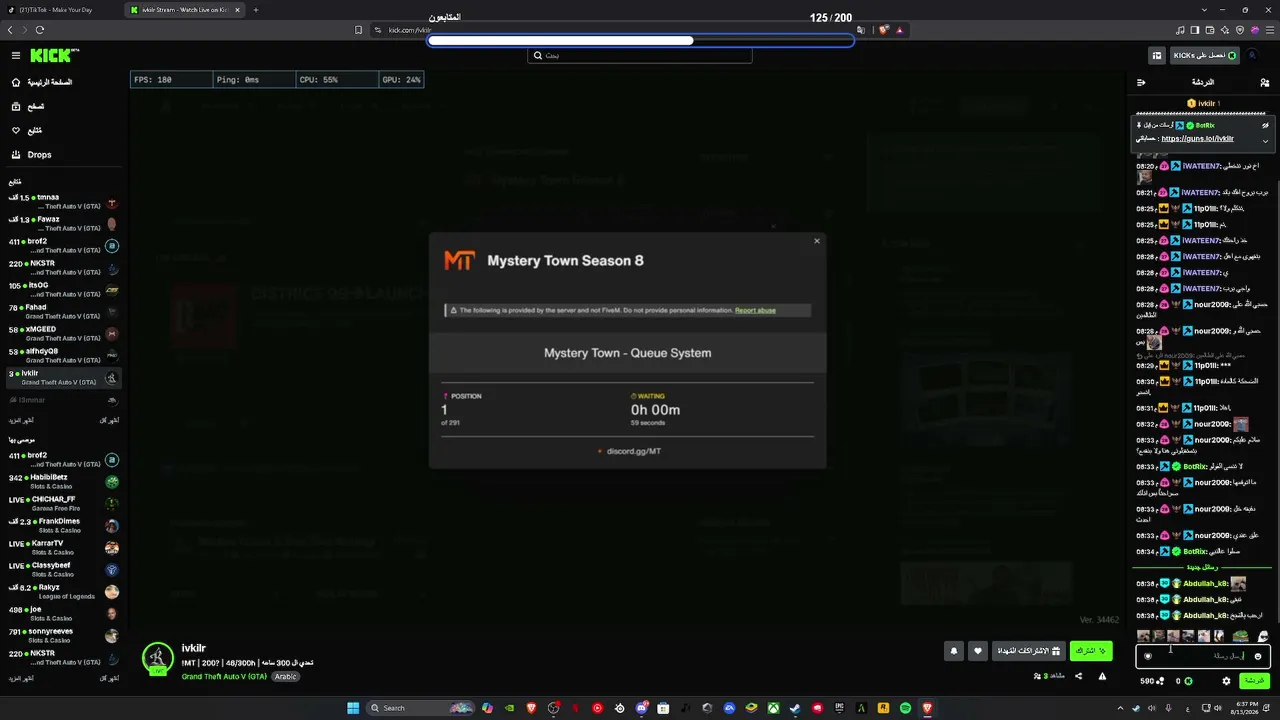Viewport: 1280px width, 720px height.
Task: Collapse the chat panel
Action: click(x=1141, y=82)
